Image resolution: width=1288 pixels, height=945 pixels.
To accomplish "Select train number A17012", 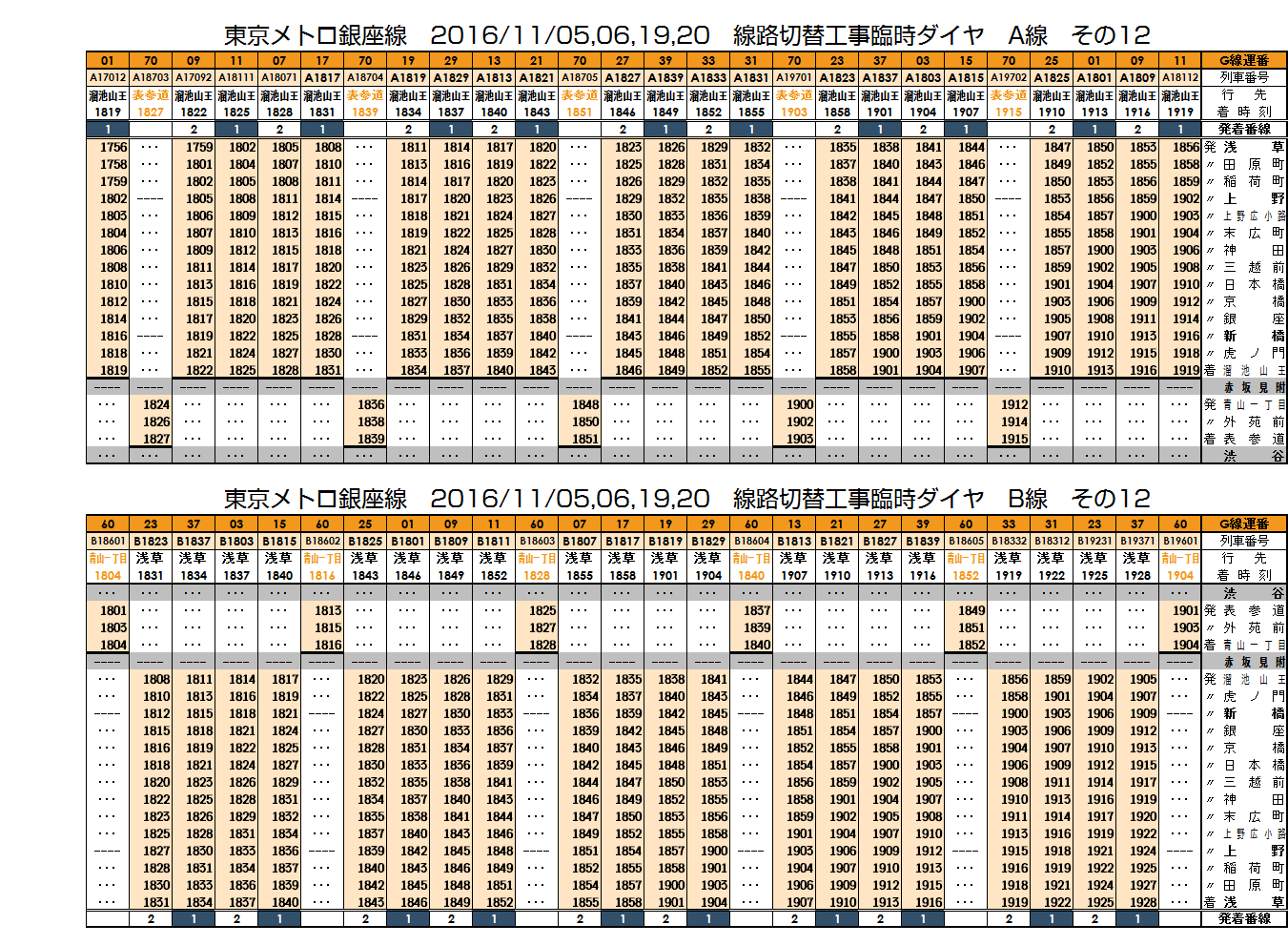I will point(108,77).
